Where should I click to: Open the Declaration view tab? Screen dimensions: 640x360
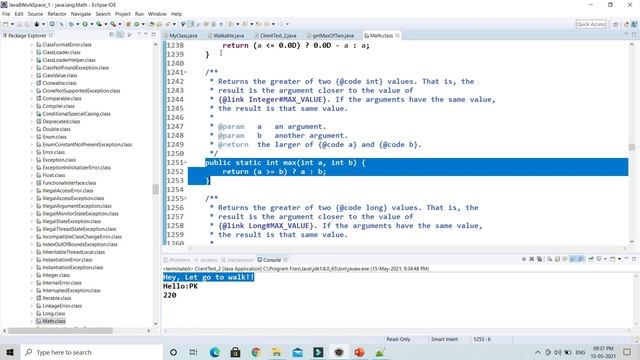[238, 260]
